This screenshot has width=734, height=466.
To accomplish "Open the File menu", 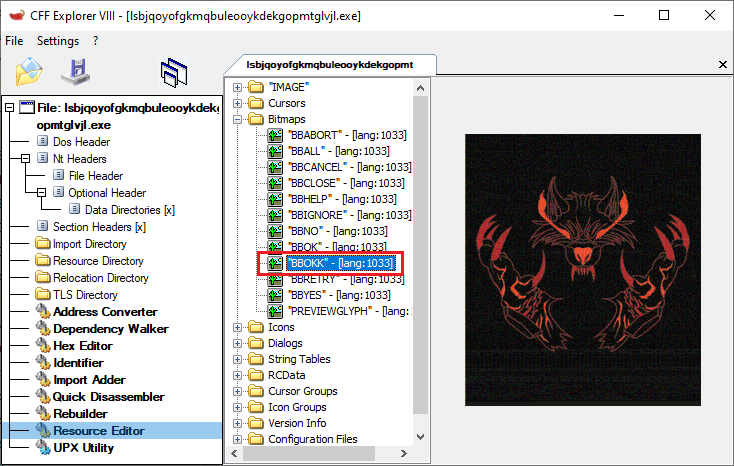I will (15, 41).
